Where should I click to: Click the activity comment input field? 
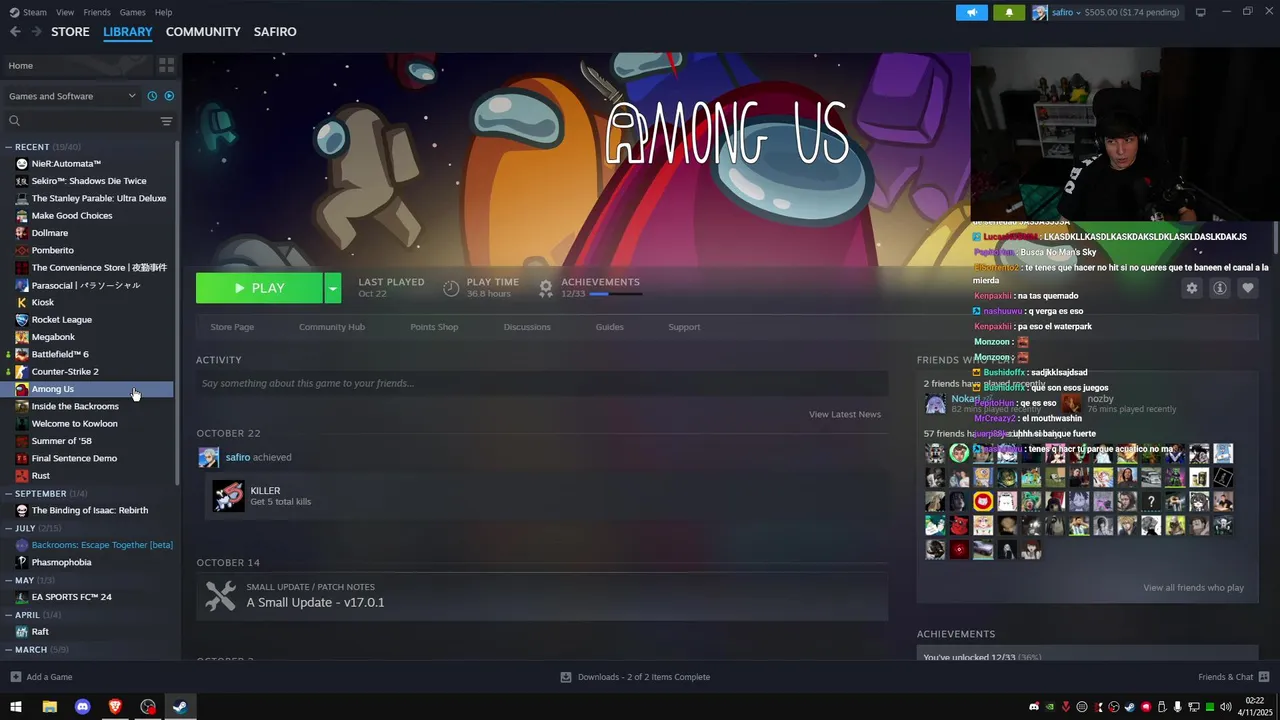click(542, 383)
